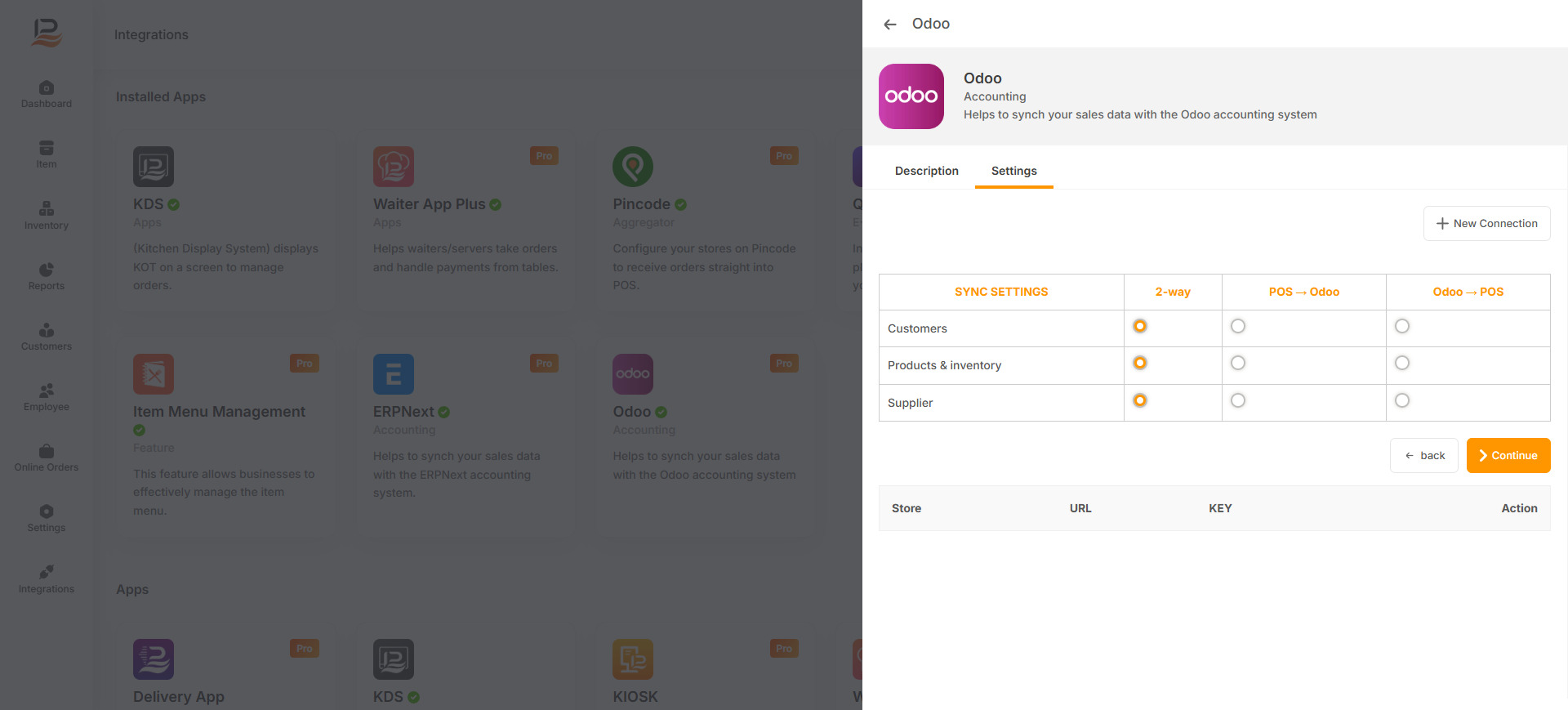Viewport: 1568px width, 710px height.
Task: Select POS to Odoo for Products & inventory
Action: pos(1238,363)
